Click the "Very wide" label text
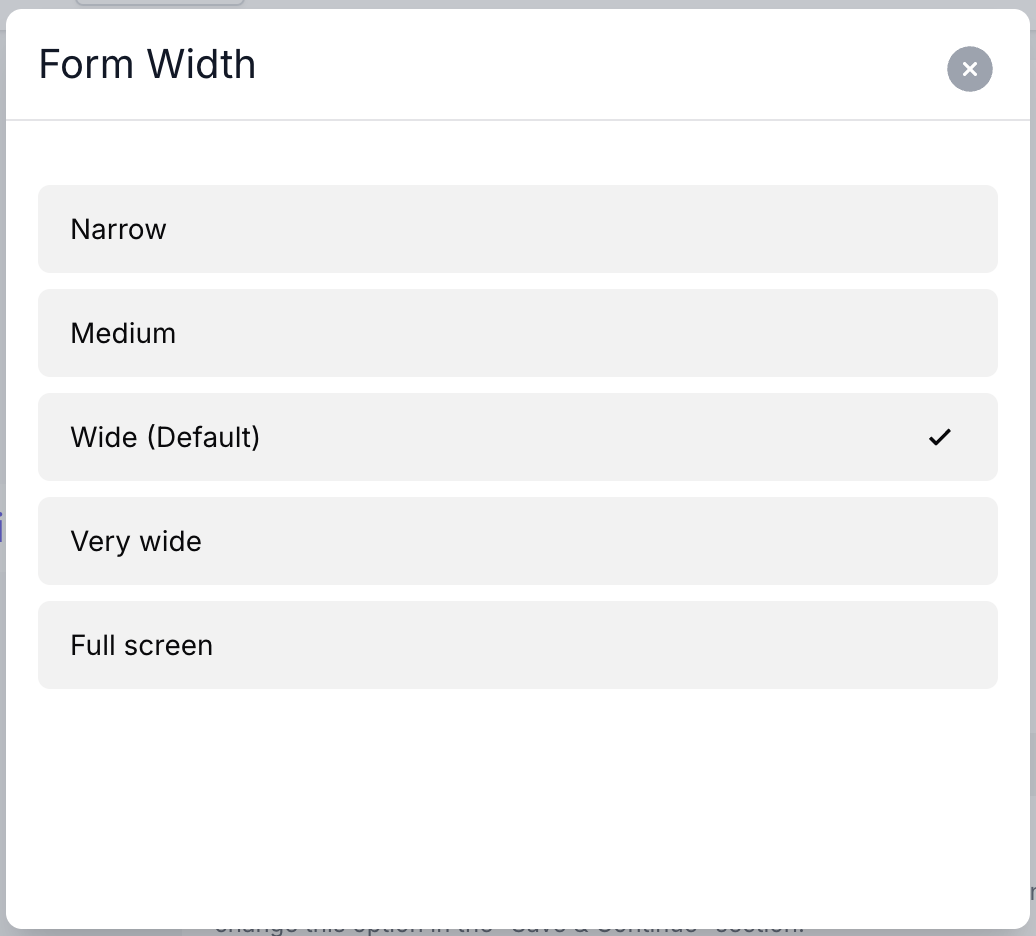The height and width of the screenshot is (936, 1036). coord(136,541)
